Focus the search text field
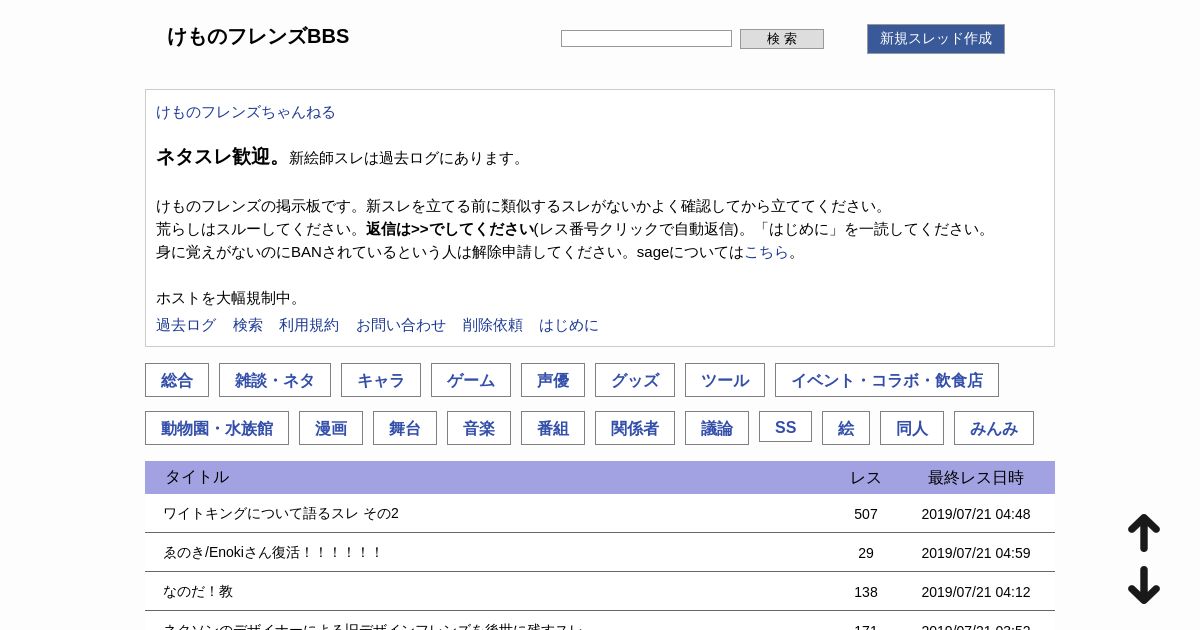Screen dimensions: 1200x630 point(646,39)
